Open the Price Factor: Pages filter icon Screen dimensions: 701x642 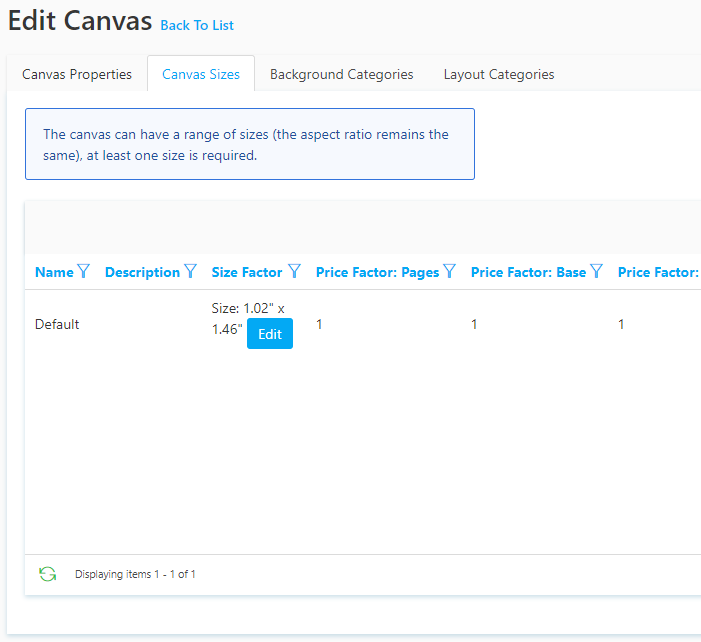tap(449, 271)
